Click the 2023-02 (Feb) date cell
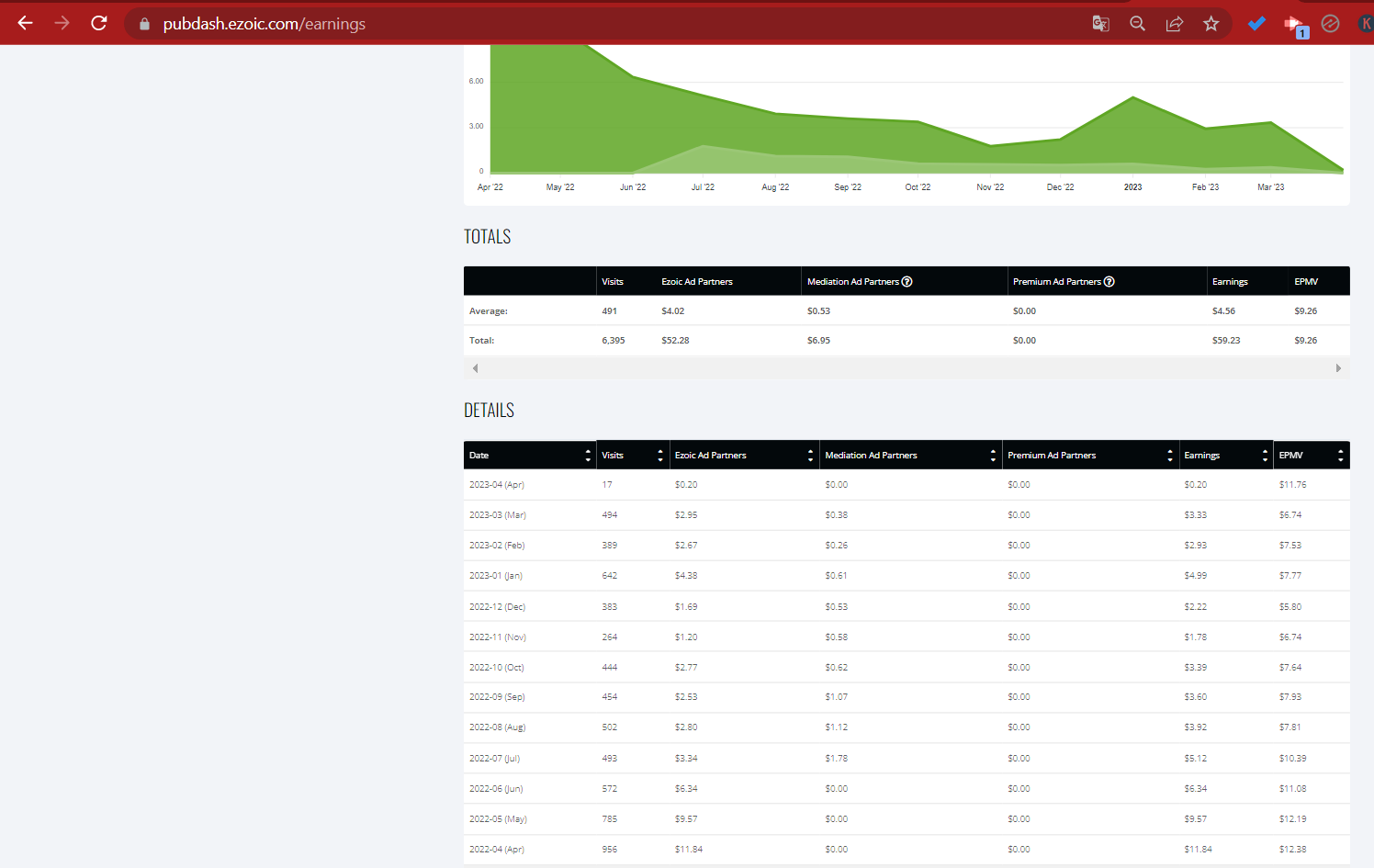 (x=496, y=545)
